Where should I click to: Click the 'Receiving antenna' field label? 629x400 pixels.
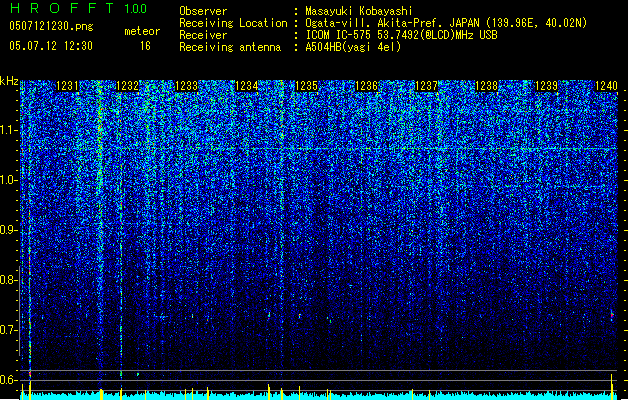(x=230, y=47)
